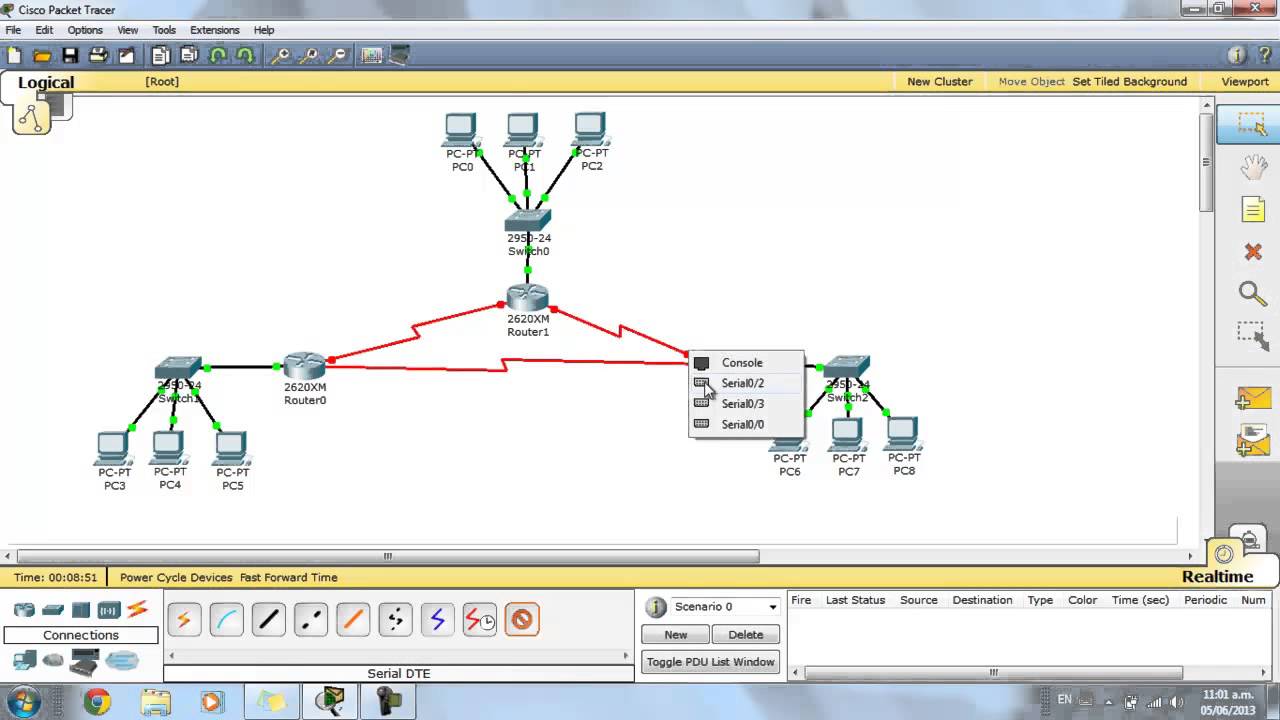
Task: Click the Delete scenario button
Action: (745, 635)
